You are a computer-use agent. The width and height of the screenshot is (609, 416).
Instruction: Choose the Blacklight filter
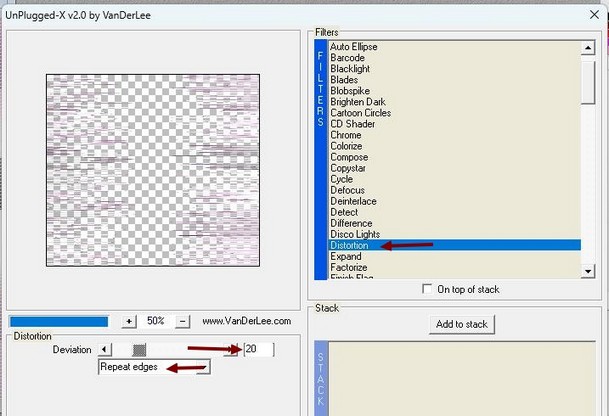pos(350,69)
